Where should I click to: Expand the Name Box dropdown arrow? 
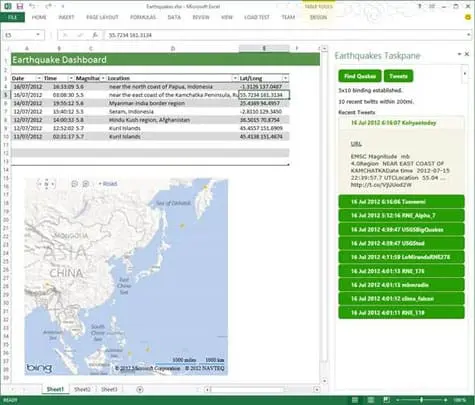(x=38, y=35)
